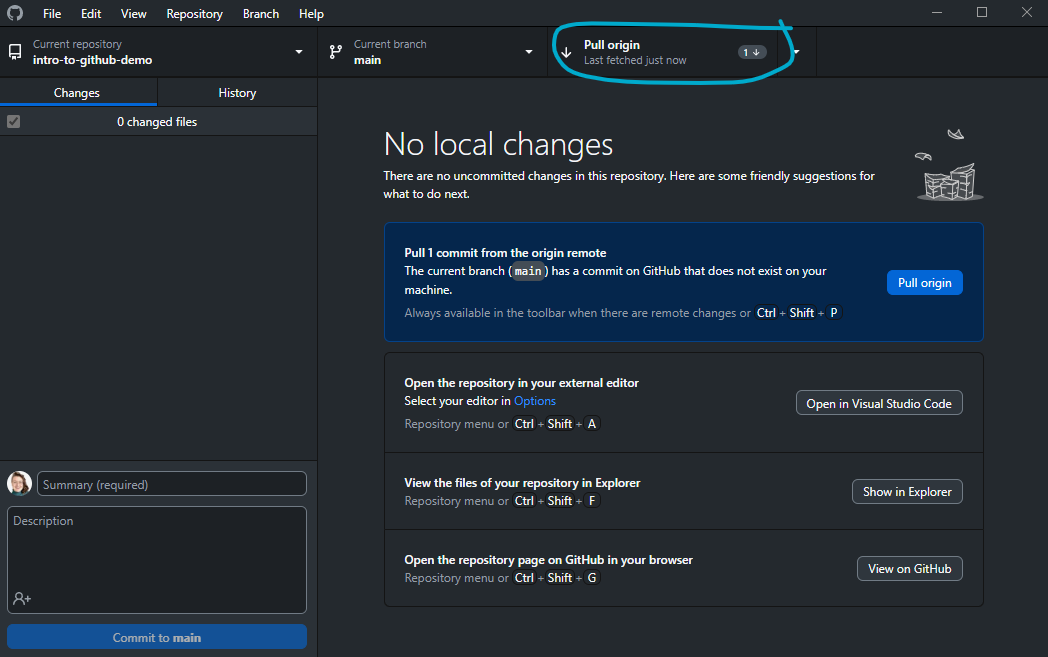Click the branch icon beside Current branch
The width and height of the screenshot is (1048, 657).
tap(335, 52)
